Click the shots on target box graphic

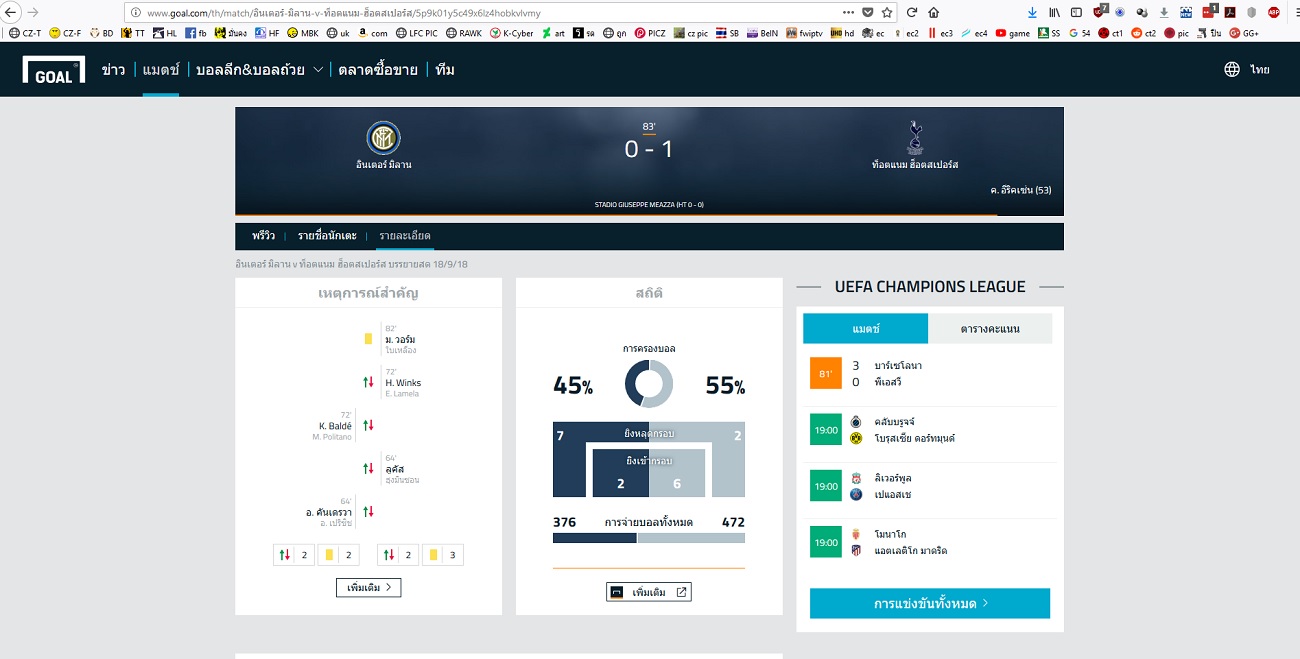[x=649, y=472]
